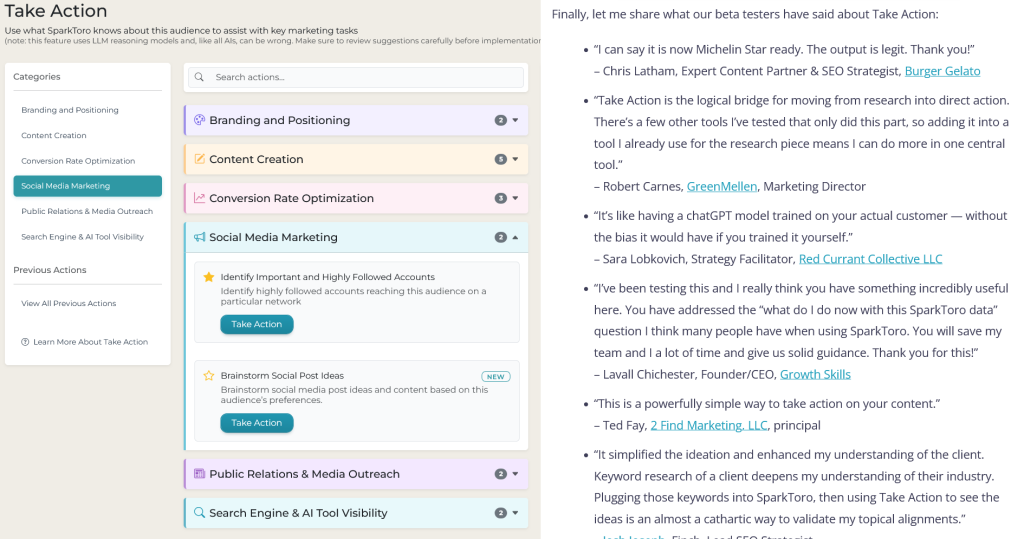Screen dimensions: 1024x539
Task: Click the magnifier icon in search actions bar
Action: [200, 77]
